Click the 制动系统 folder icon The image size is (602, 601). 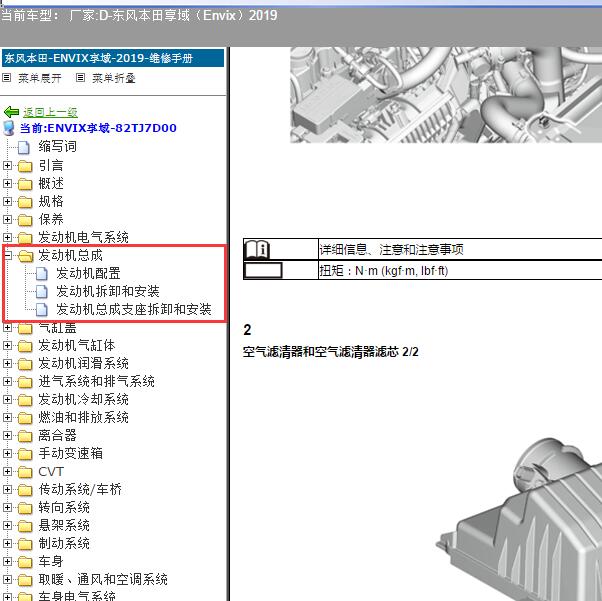(x=25, y=544)
